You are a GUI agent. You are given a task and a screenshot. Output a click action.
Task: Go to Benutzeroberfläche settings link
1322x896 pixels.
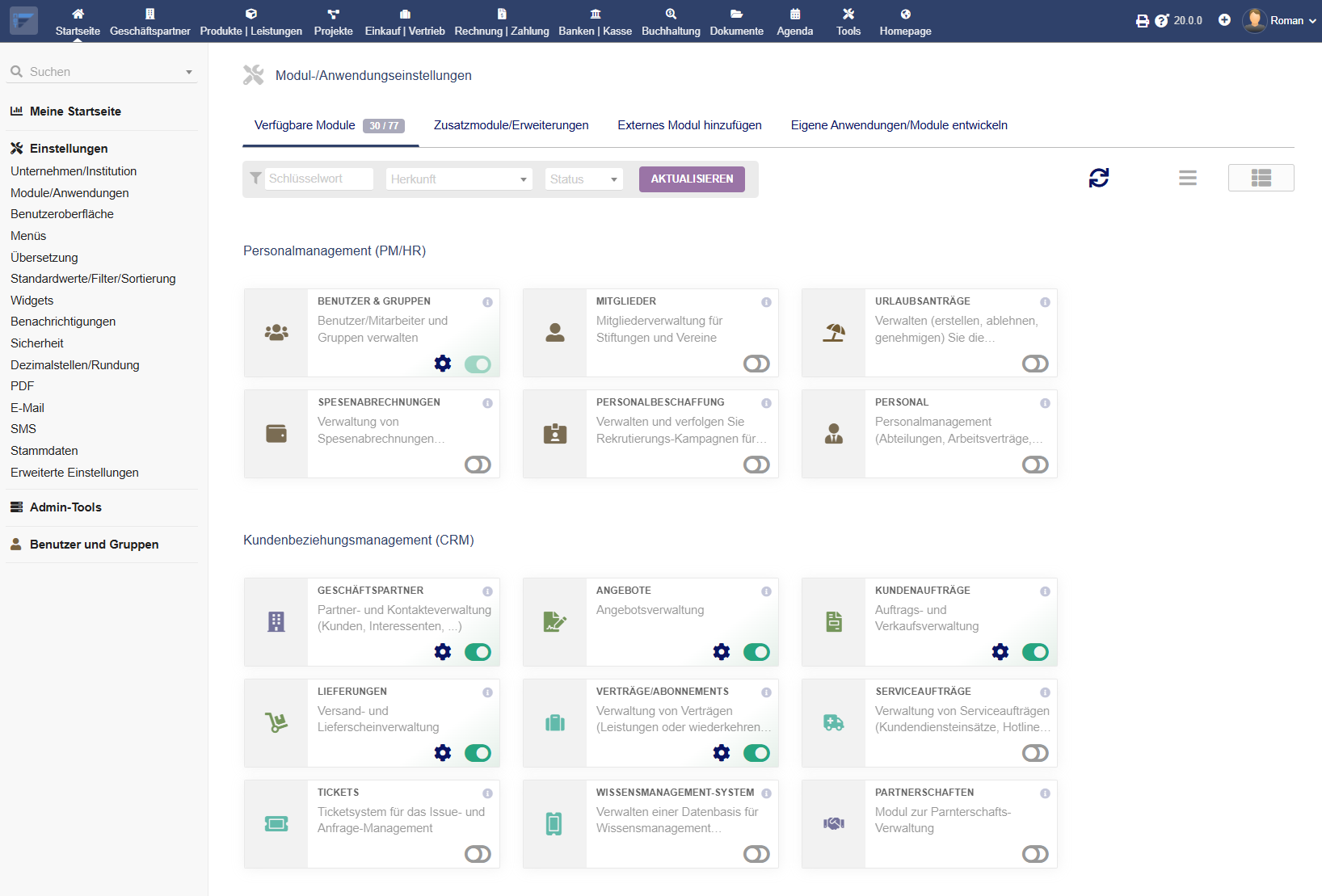pyautogui.click(x=62, y=214)
